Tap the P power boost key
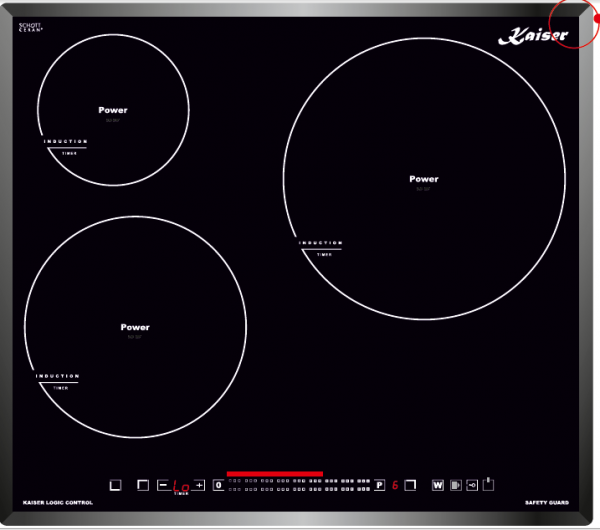This screenshot has height=530, width=600. click(379, 485)
